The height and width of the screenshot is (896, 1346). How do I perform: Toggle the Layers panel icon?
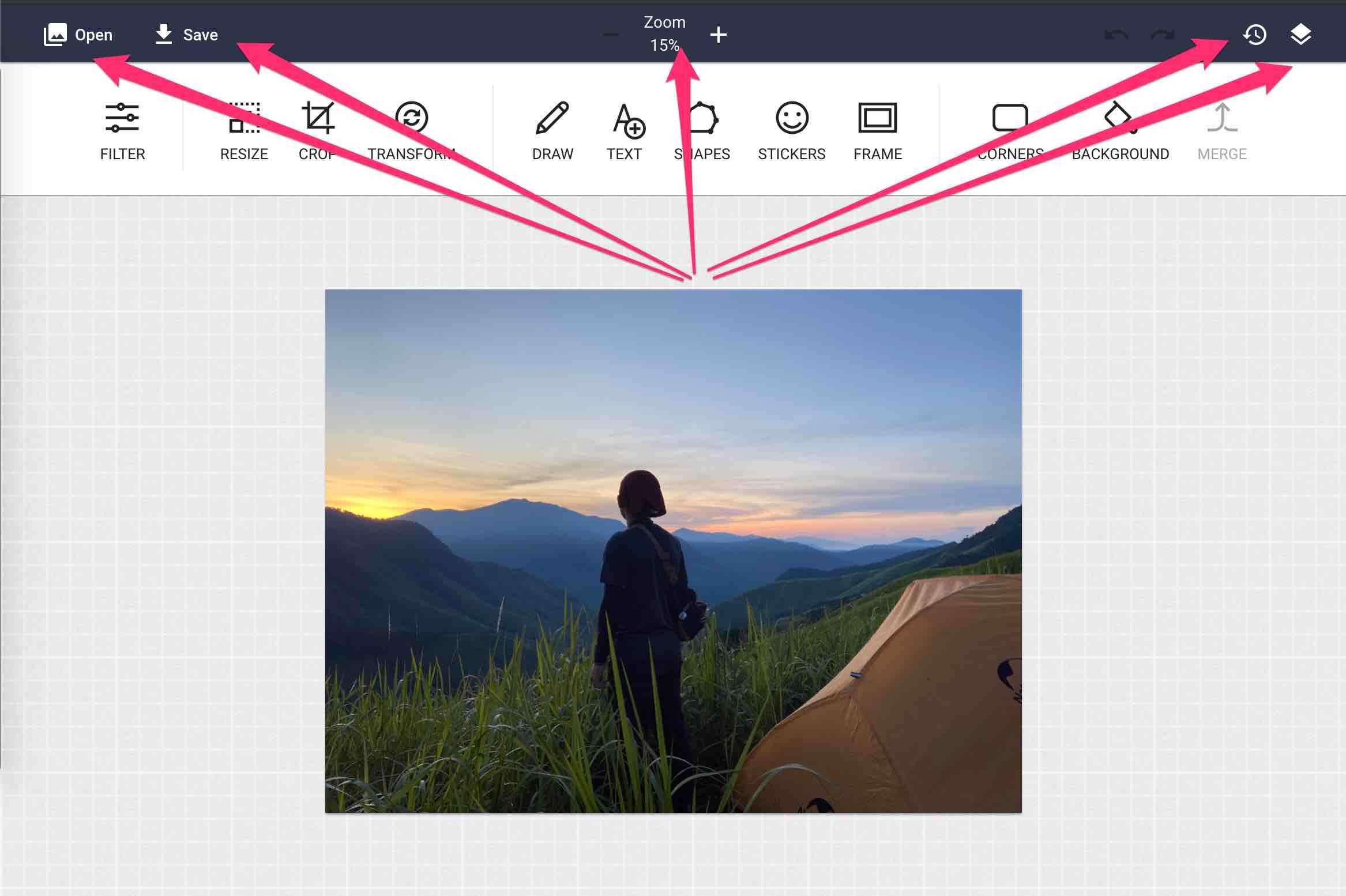(1301, 35)
